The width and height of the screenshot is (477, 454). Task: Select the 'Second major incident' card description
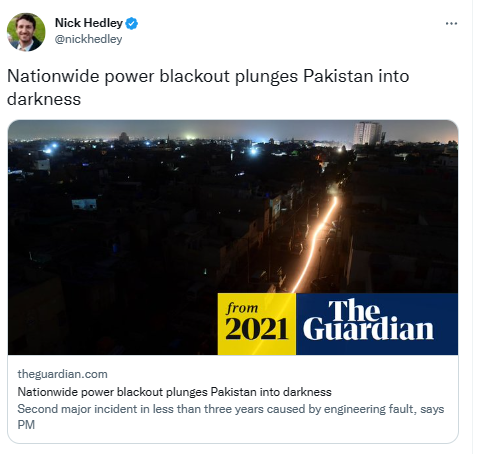(x=231, y=417)
